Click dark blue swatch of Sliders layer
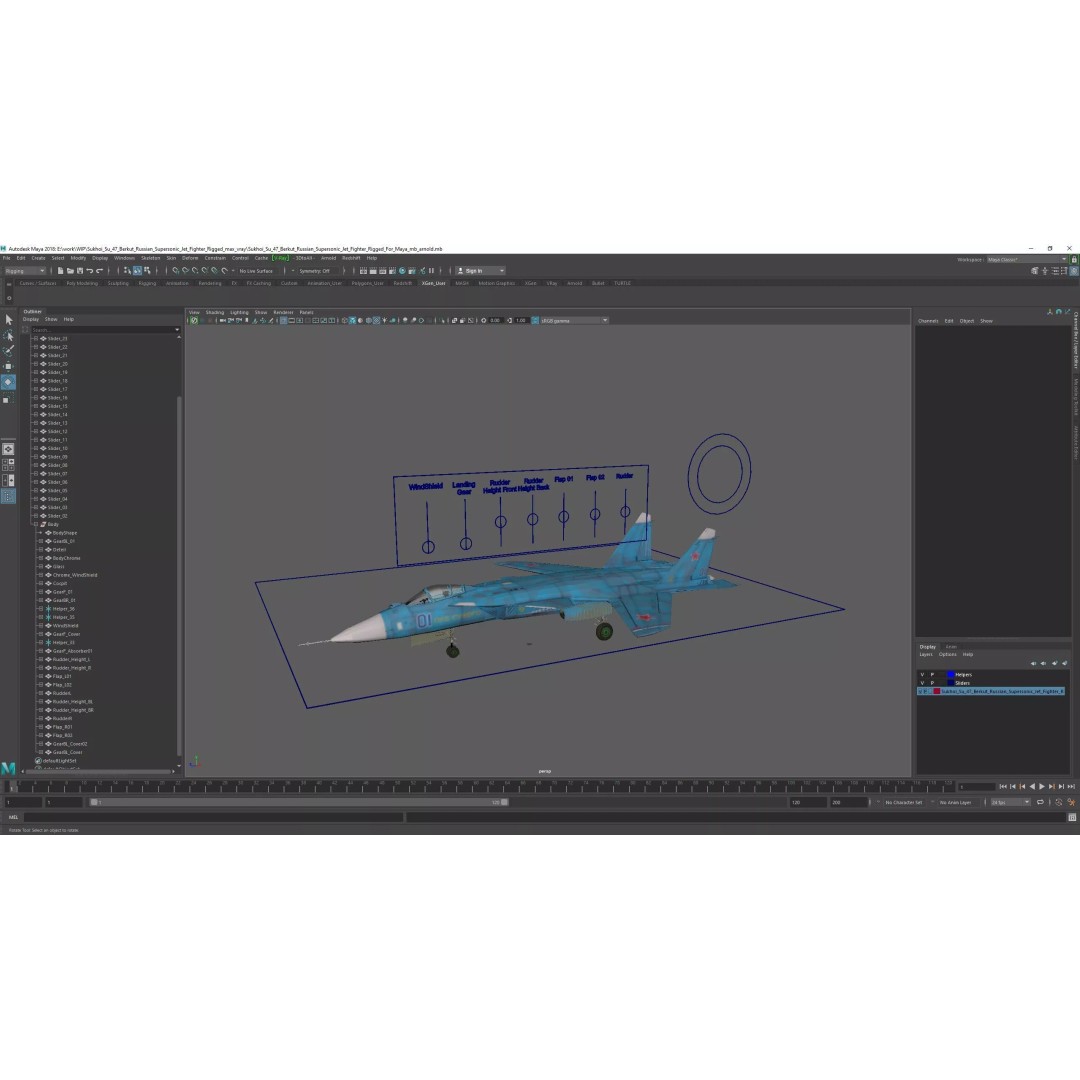This screenshot has width=1080, height=1080. pos(951,683)
